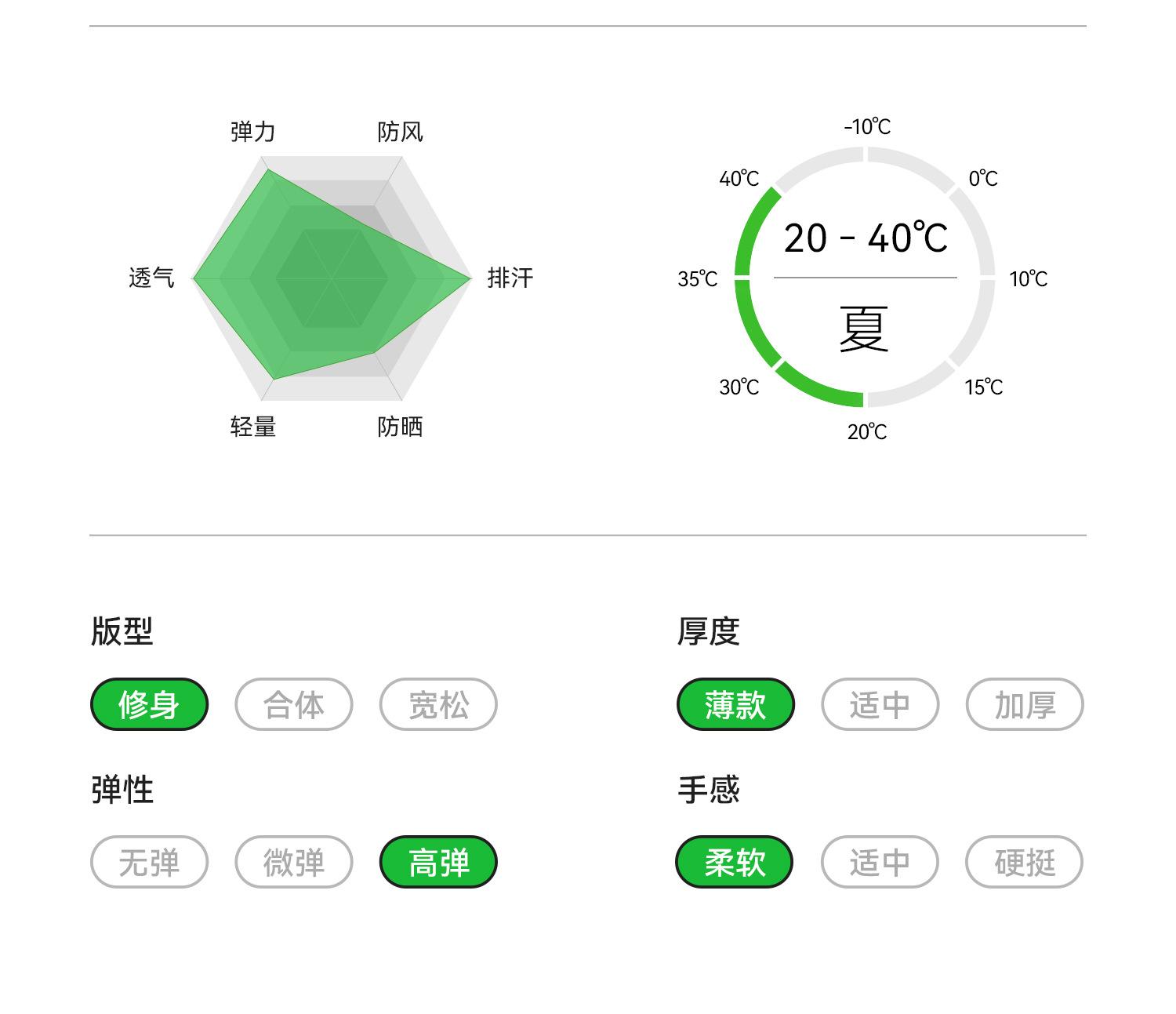1176x1014 pixels.
Task: Choose the 合体 fit option
Action: [x=294, y=704]
